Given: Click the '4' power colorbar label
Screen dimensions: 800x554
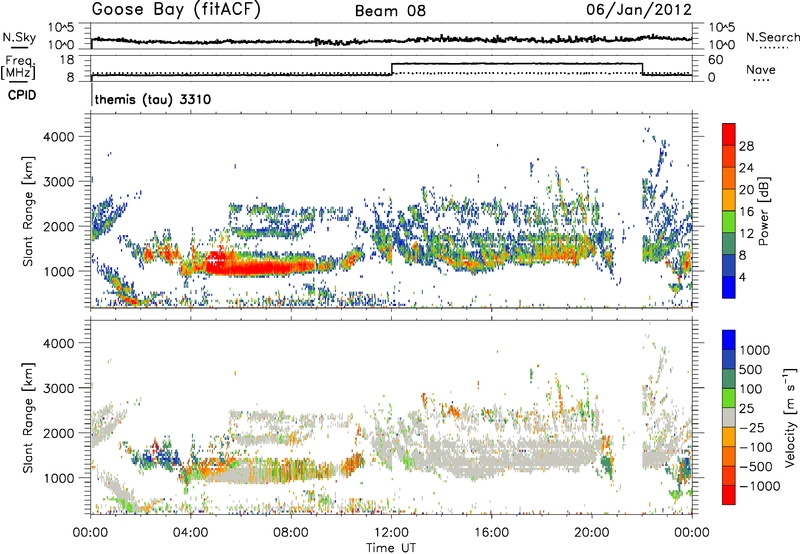Looking at the screenshot, I should [x=742, y=278].
